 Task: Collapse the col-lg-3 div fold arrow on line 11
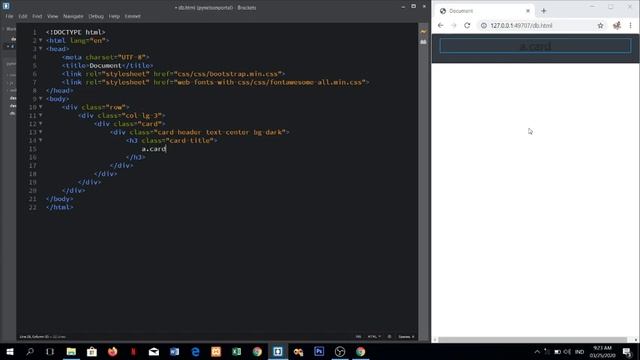click(x=40, y=116)
